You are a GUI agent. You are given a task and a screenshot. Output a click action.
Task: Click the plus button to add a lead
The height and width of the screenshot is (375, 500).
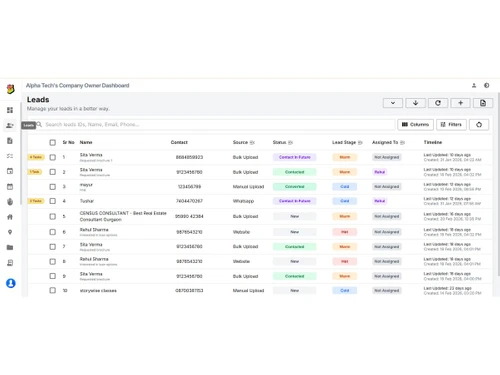(x=460, y=103)
